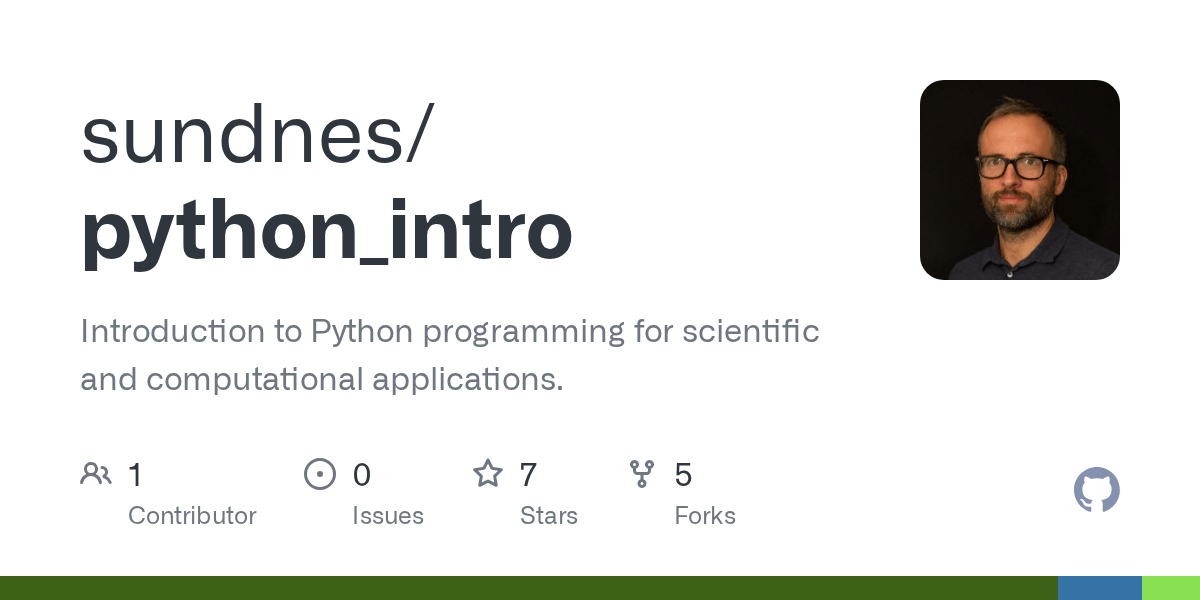This screenshot has height=600, width=1200.
Task: Click the forks count 5
Action: pos(683,475)
